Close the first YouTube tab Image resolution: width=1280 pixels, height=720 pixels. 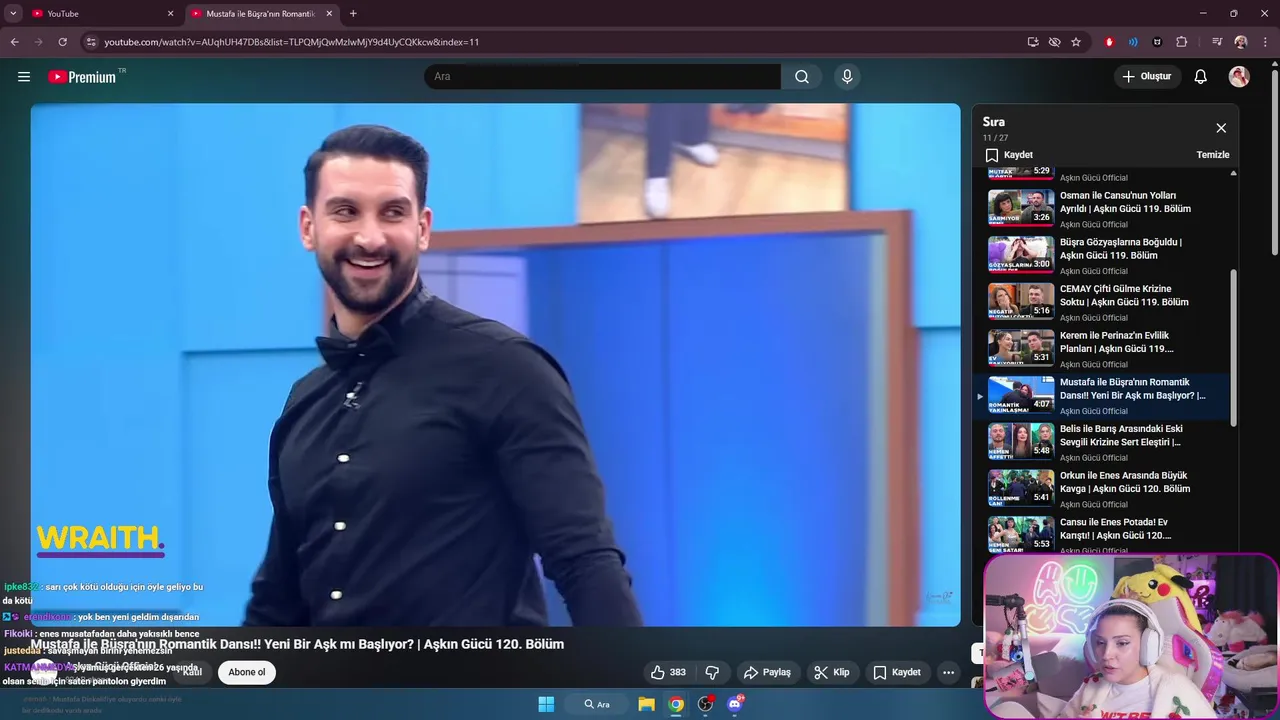[170, 14]
